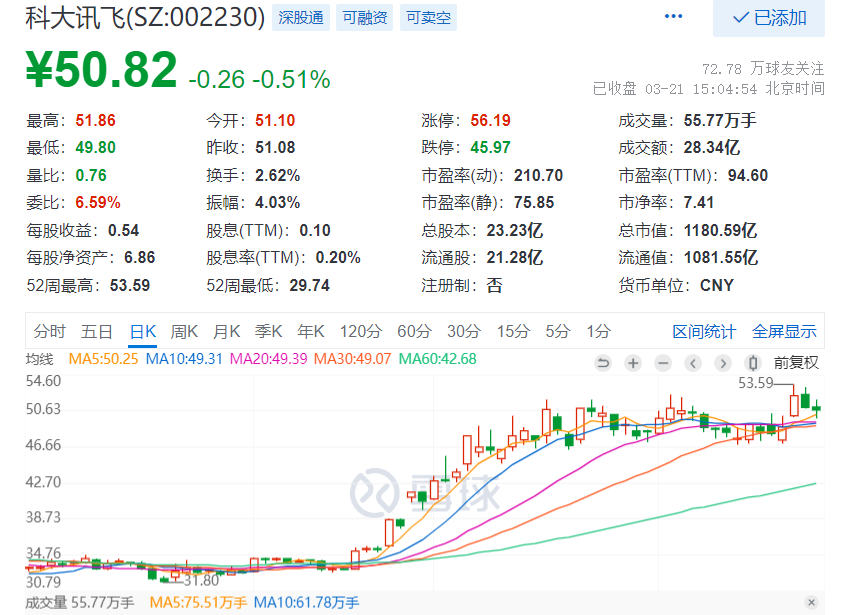
Task: Click the 可卖空 tag
Action: [x=428, y=18]
